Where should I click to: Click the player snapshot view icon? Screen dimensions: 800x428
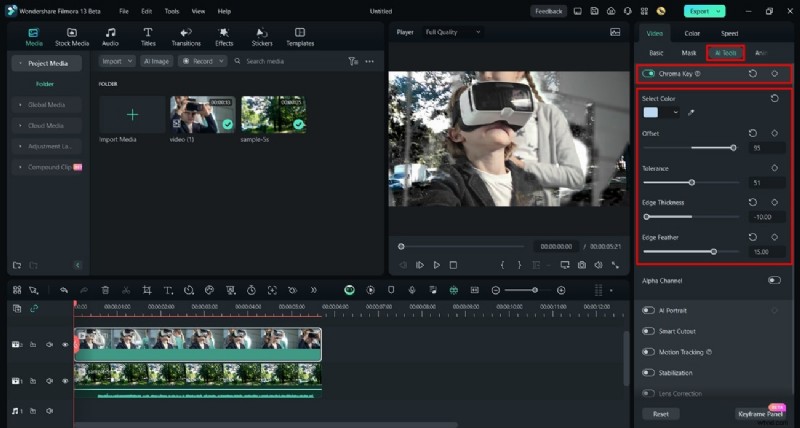[x=615, y=32]
